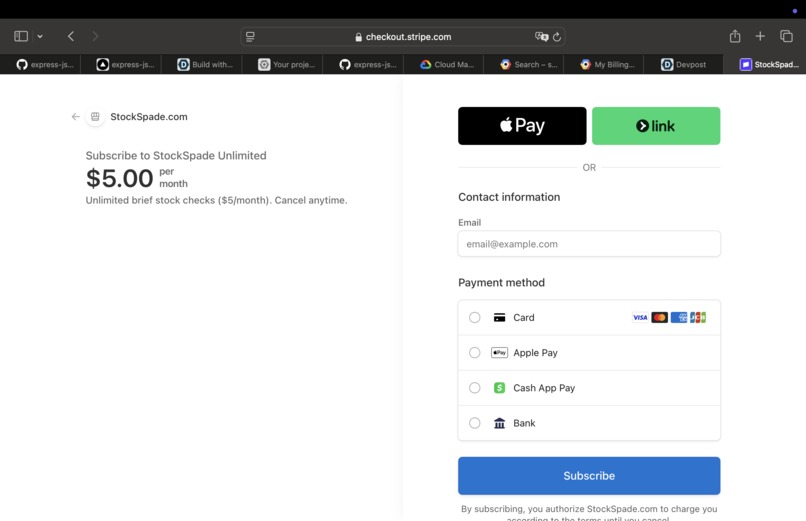Select the Bank radio button
The height and width of the screenshot is (521, 806).
coord(474,423)
